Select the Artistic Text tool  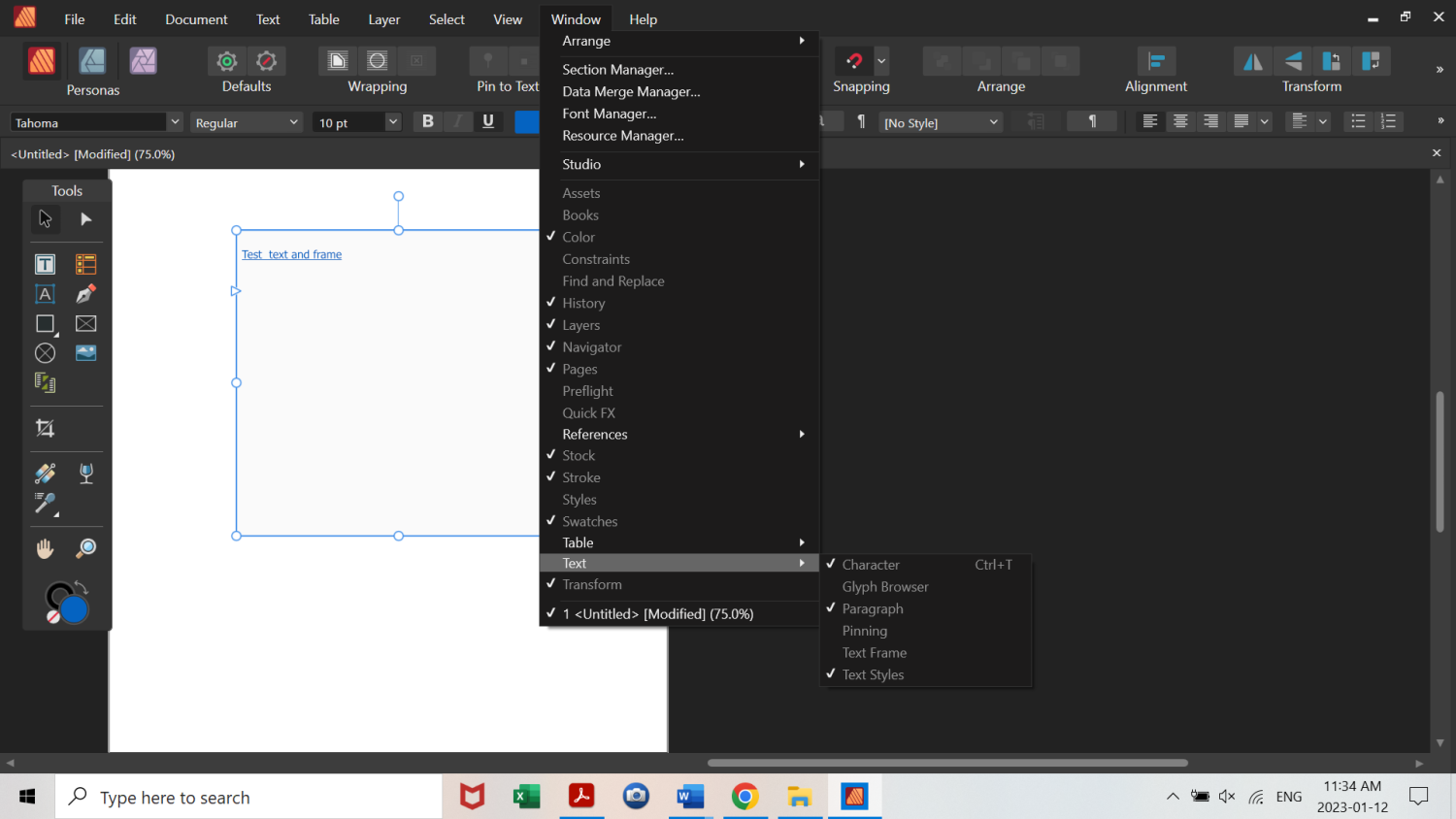pos(45,294)
